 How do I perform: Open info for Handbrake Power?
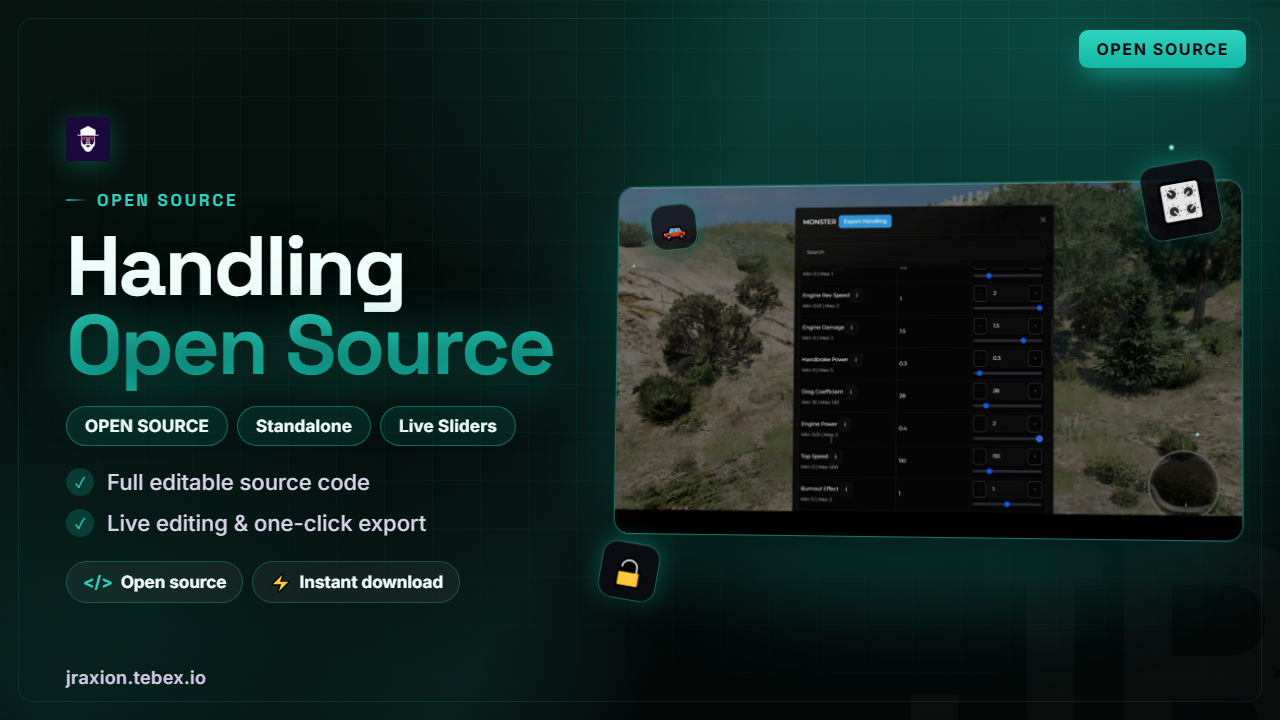pos(856,359)
